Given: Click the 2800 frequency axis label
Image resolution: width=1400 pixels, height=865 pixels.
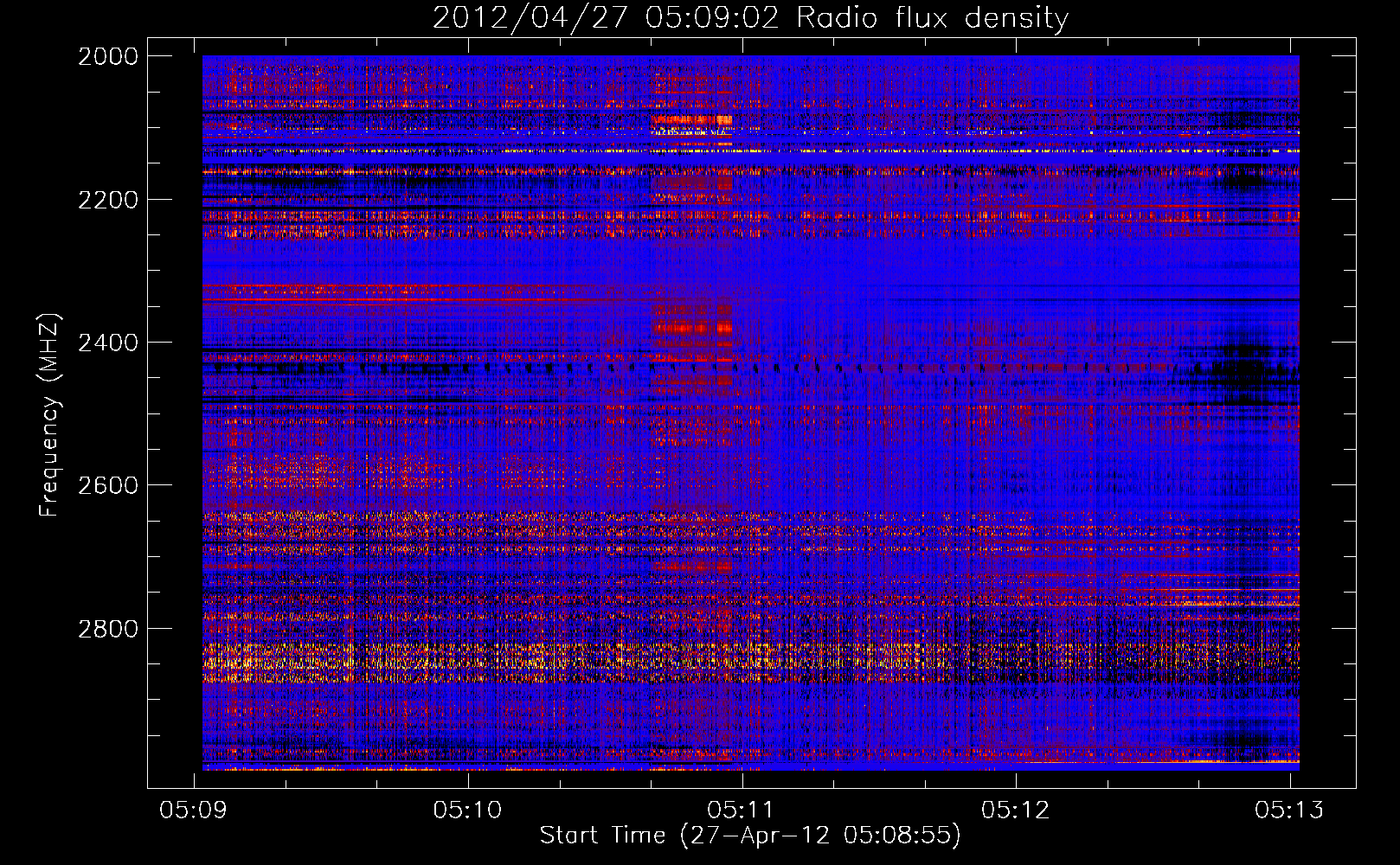Looking at the screenshot, I should tap(108, 629).
